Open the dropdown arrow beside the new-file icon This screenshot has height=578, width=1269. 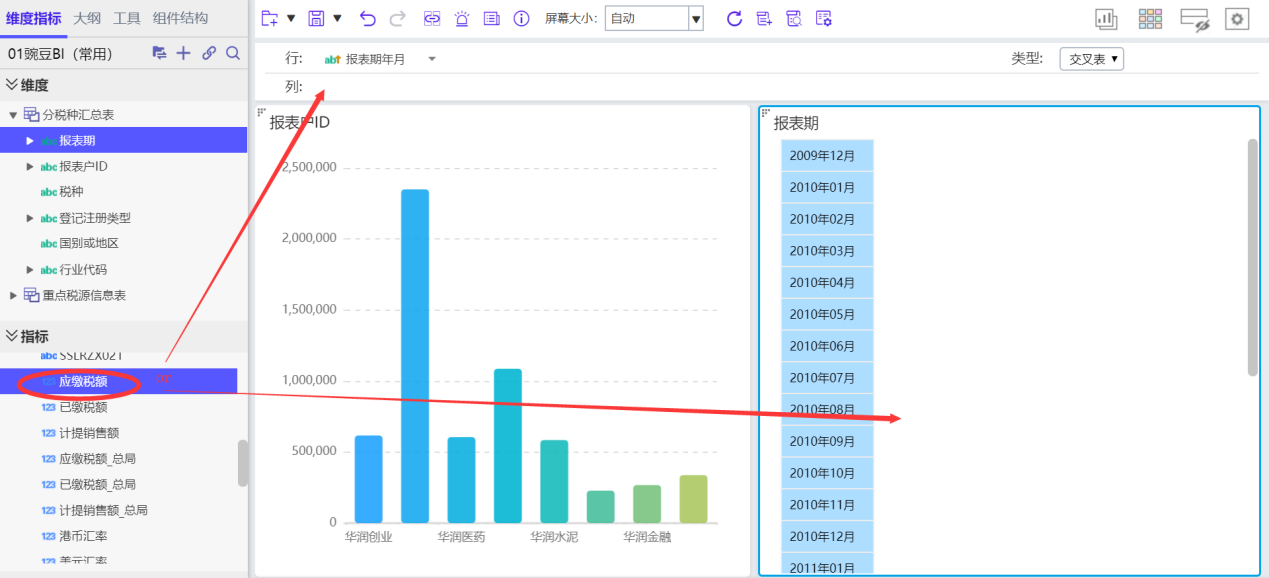(x=291, y=18)
